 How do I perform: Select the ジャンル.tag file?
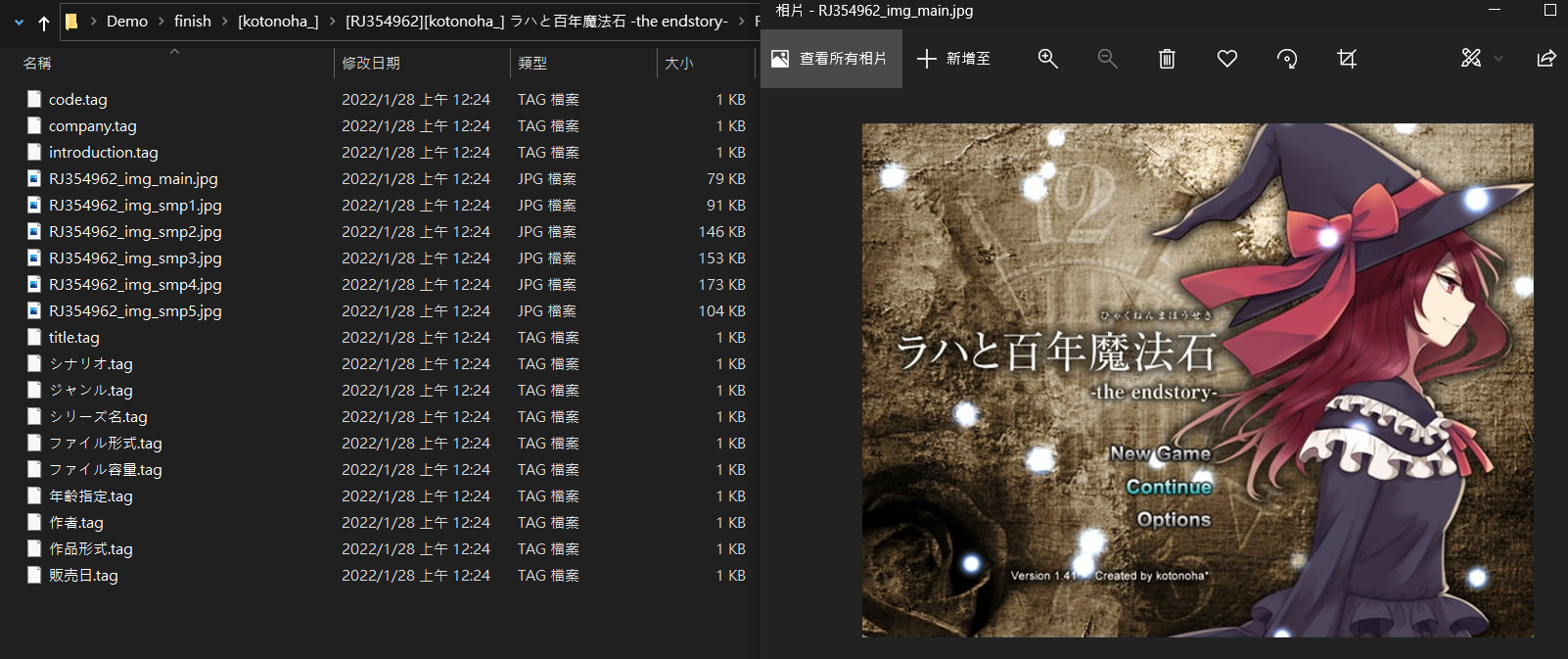point(91,390)
